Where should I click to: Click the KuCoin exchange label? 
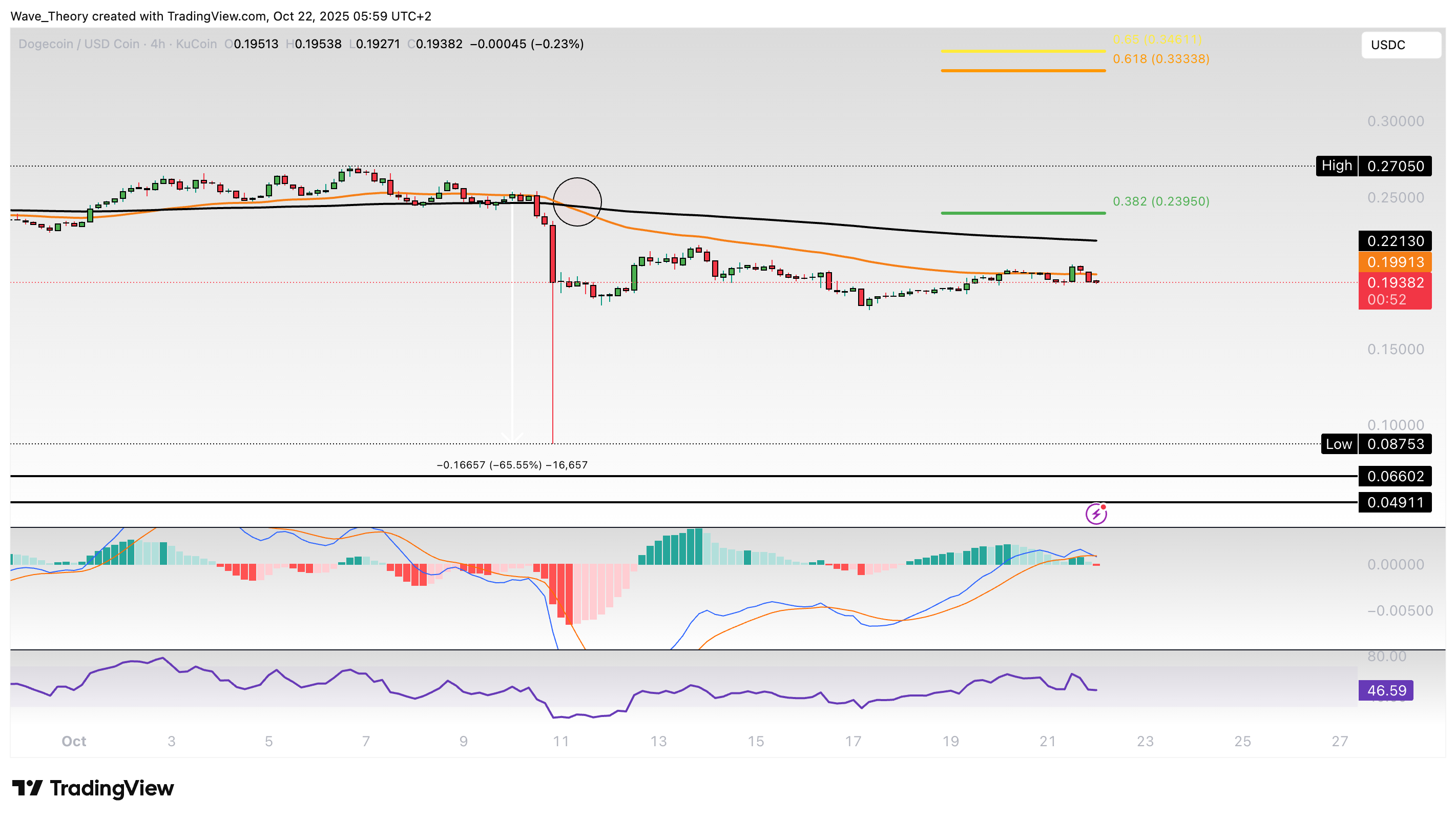pos(194,44)
